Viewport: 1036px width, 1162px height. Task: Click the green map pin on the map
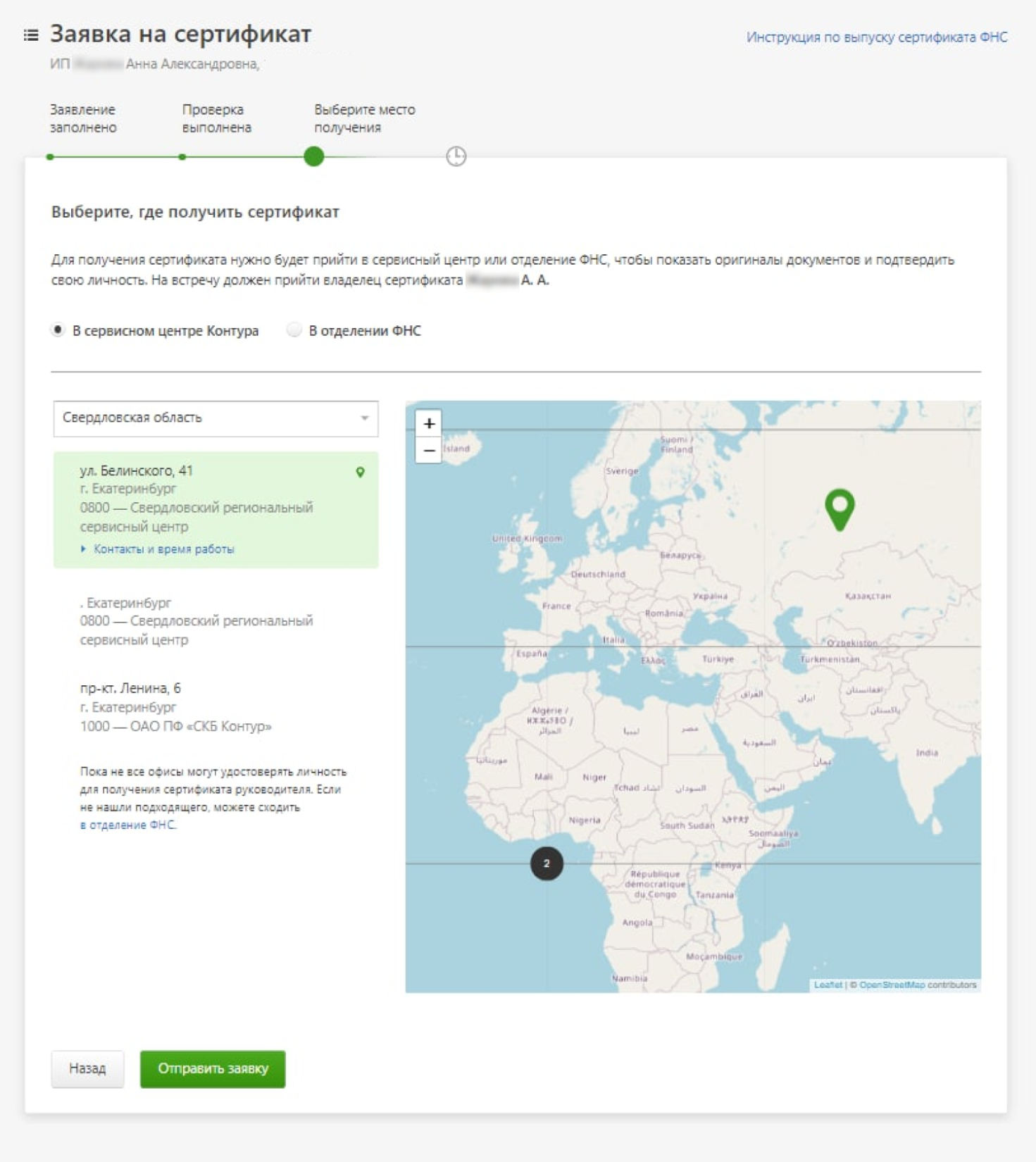point(840,509)
